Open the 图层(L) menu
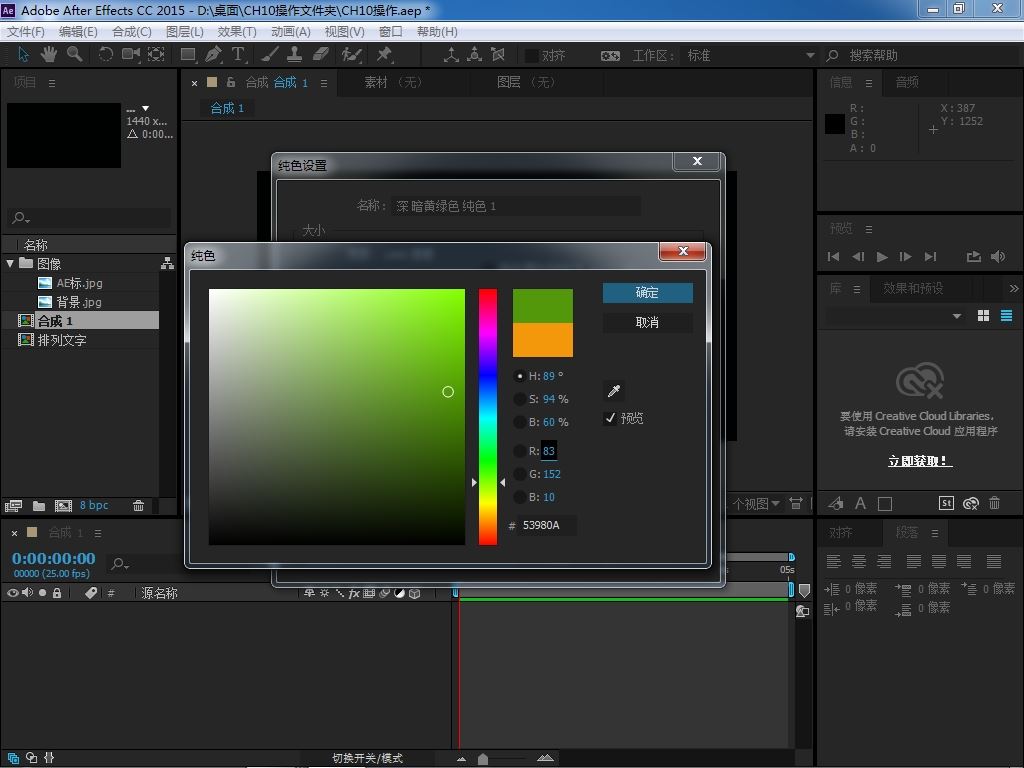Viewport: 1024px width, 768px height. click(x=185, y=31)
